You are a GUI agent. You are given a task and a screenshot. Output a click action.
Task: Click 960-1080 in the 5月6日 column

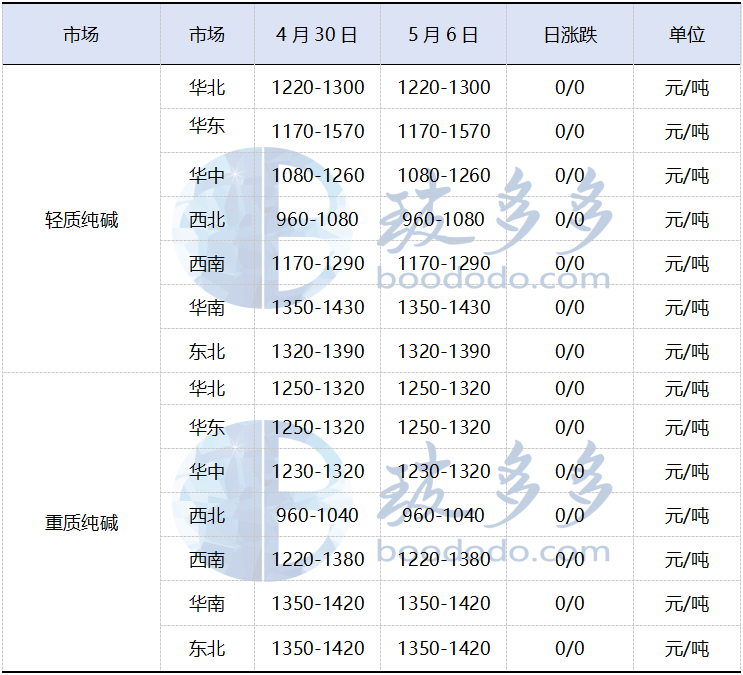[444, 220]
